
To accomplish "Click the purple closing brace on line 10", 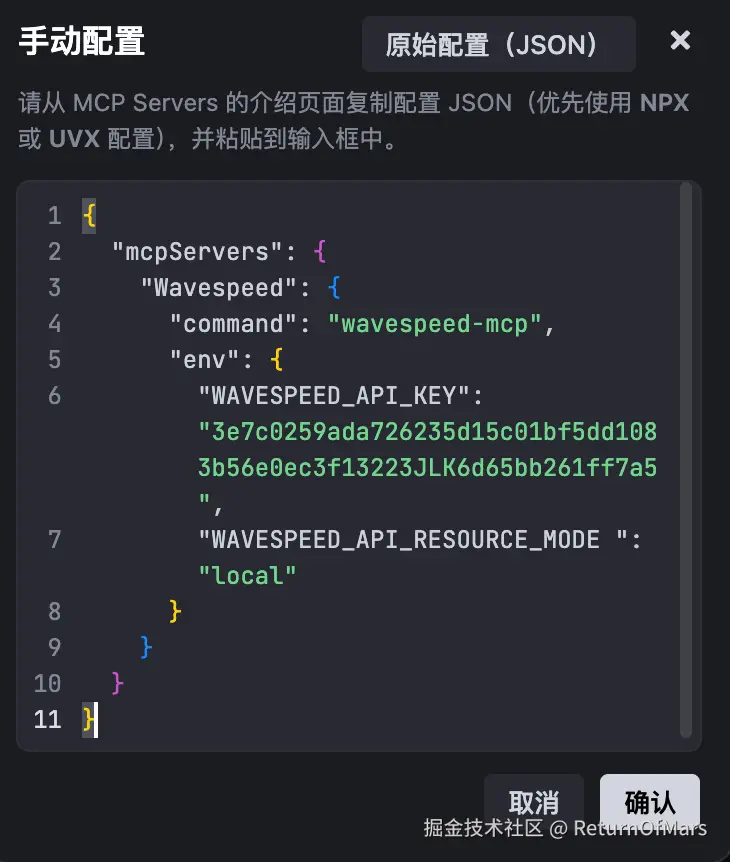I will 117,683.
